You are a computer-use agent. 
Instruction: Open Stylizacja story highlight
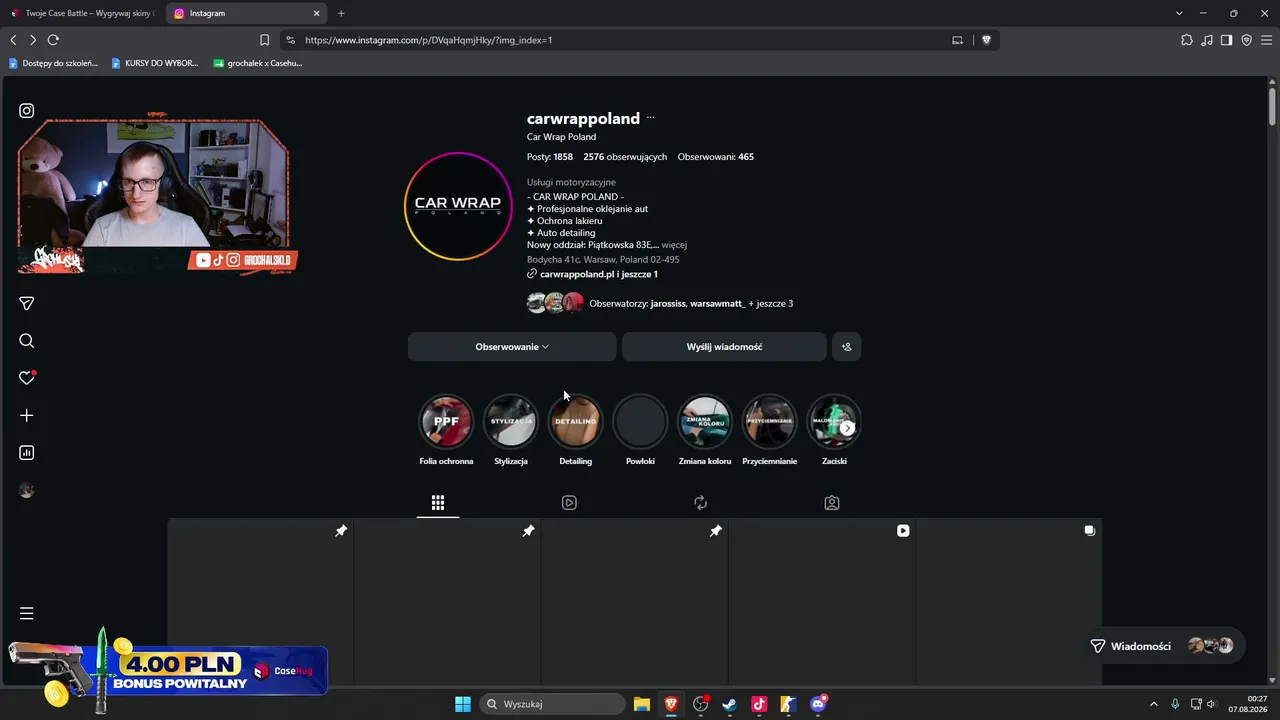pos(511,431)
